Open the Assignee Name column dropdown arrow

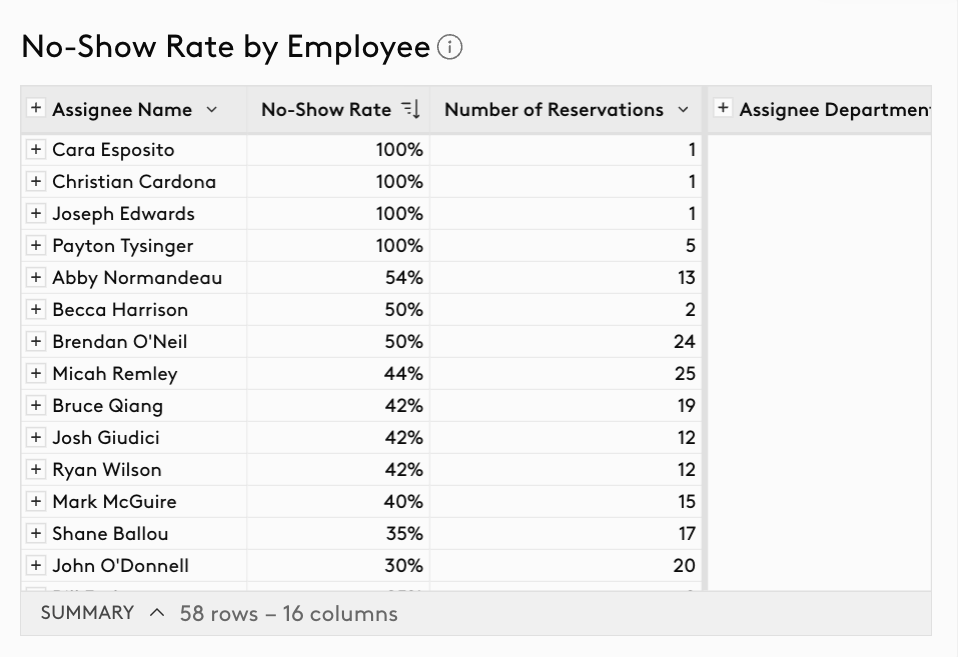click(x=211, y=110)
